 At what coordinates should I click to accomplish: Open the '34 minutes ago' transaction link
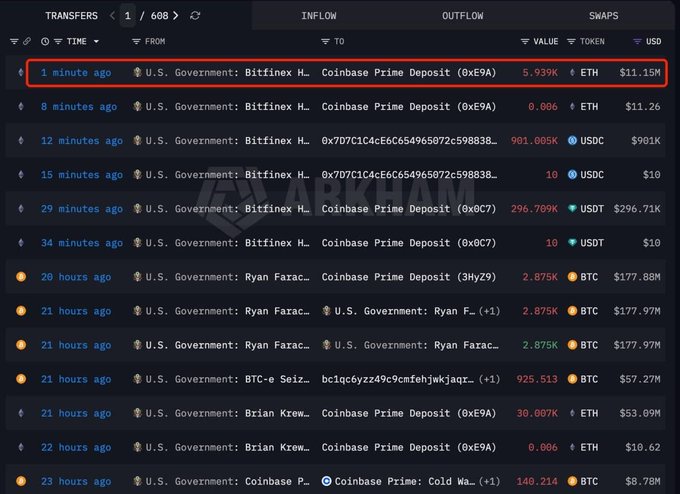coord(82,243)
